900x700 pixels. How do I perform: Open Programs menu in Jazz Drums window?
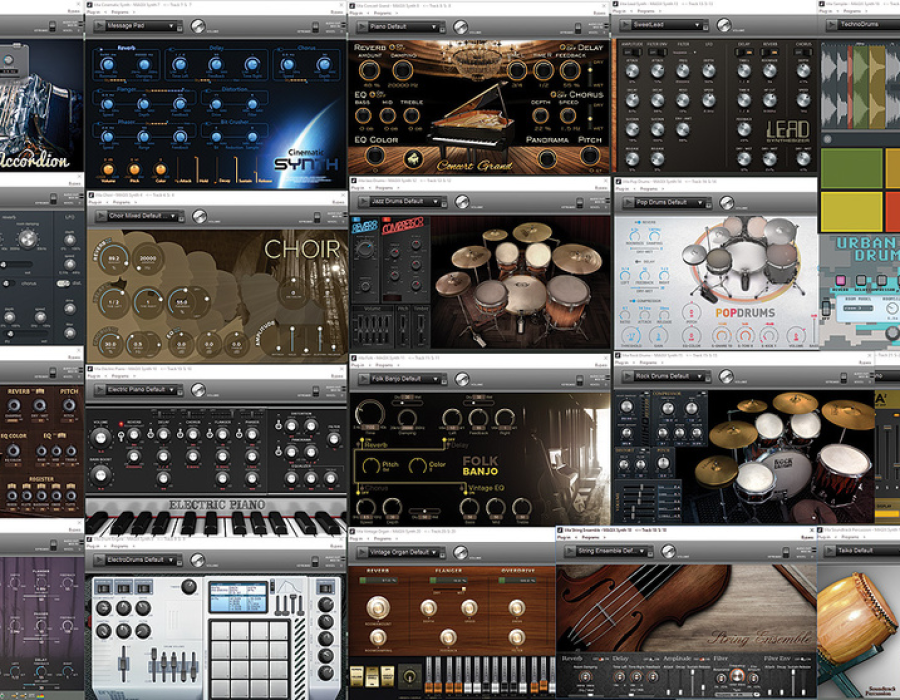(x=383, y=188)
